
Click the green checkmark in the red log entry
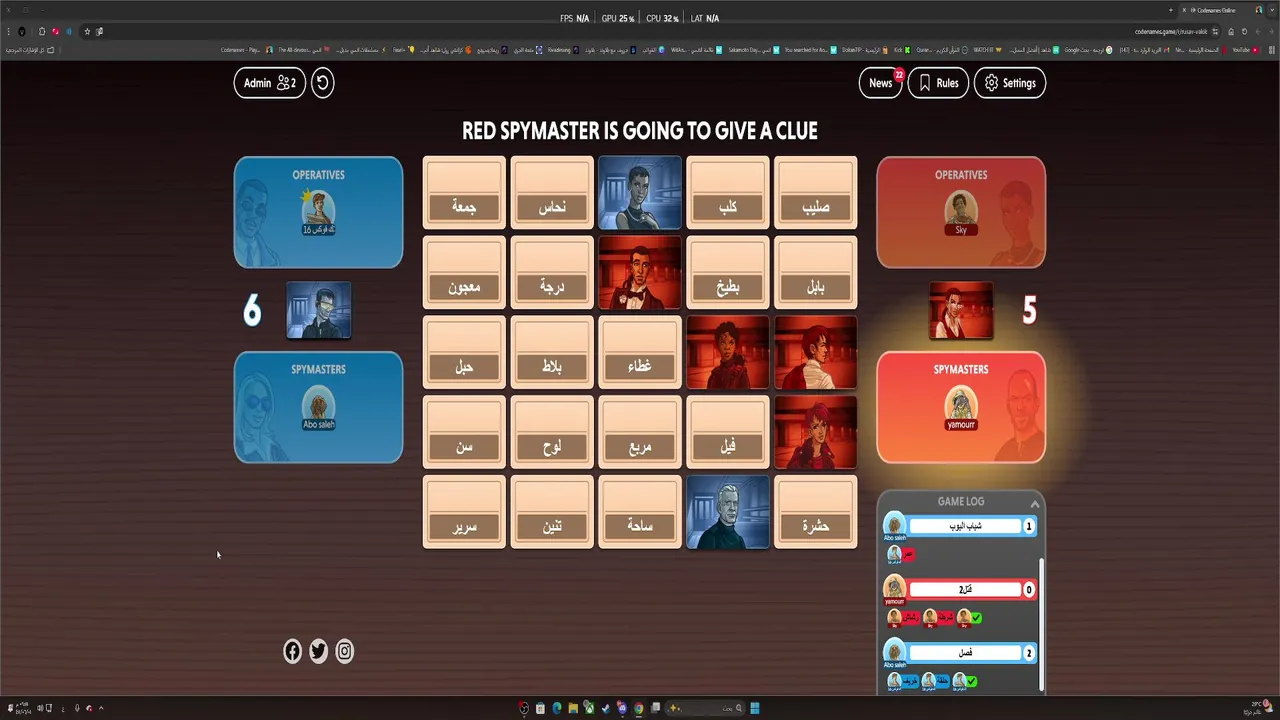(x=976, y=618)
